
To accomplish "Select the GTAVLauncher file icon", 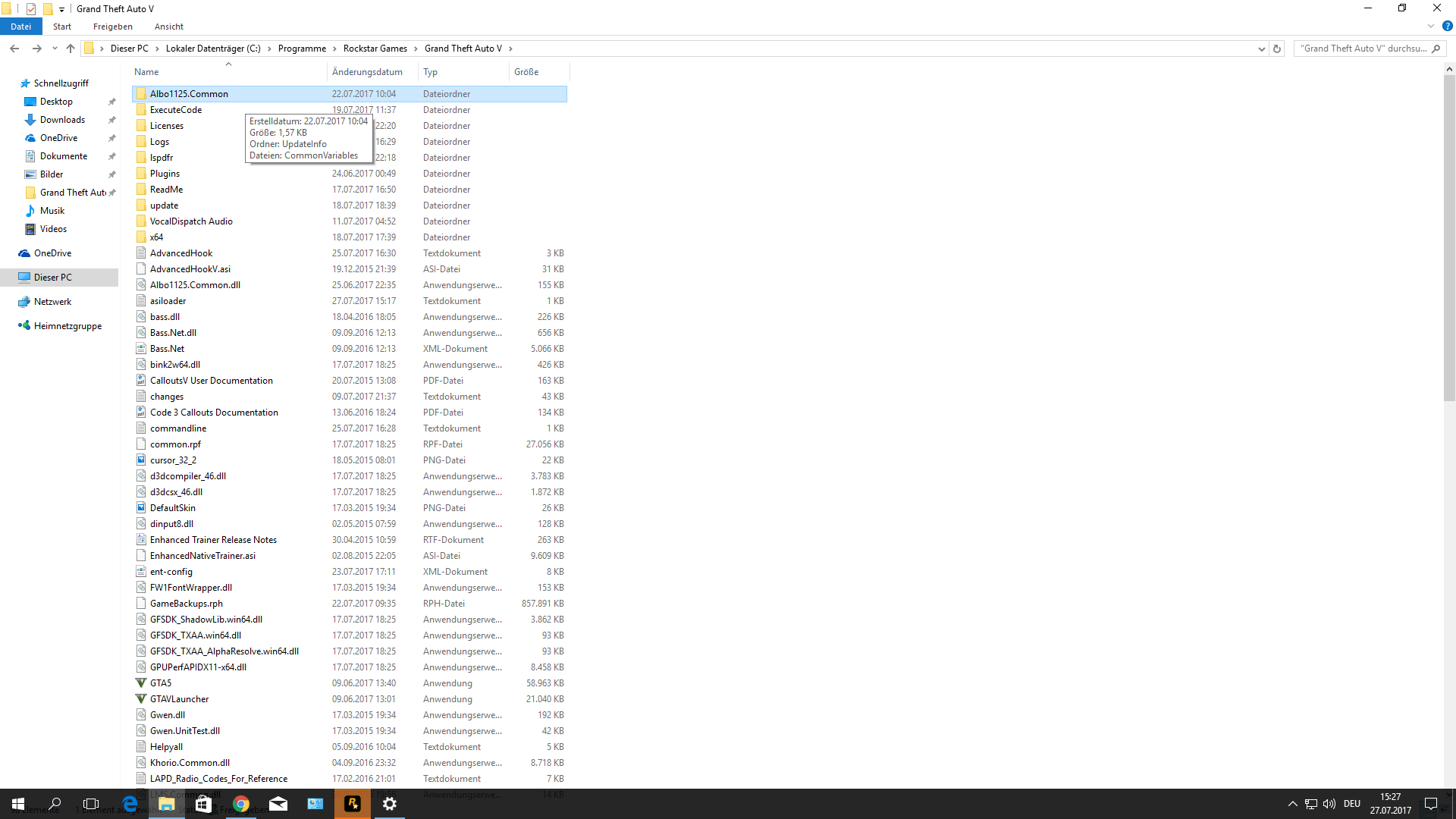I will pyautogui.click(x=141, y=699).
